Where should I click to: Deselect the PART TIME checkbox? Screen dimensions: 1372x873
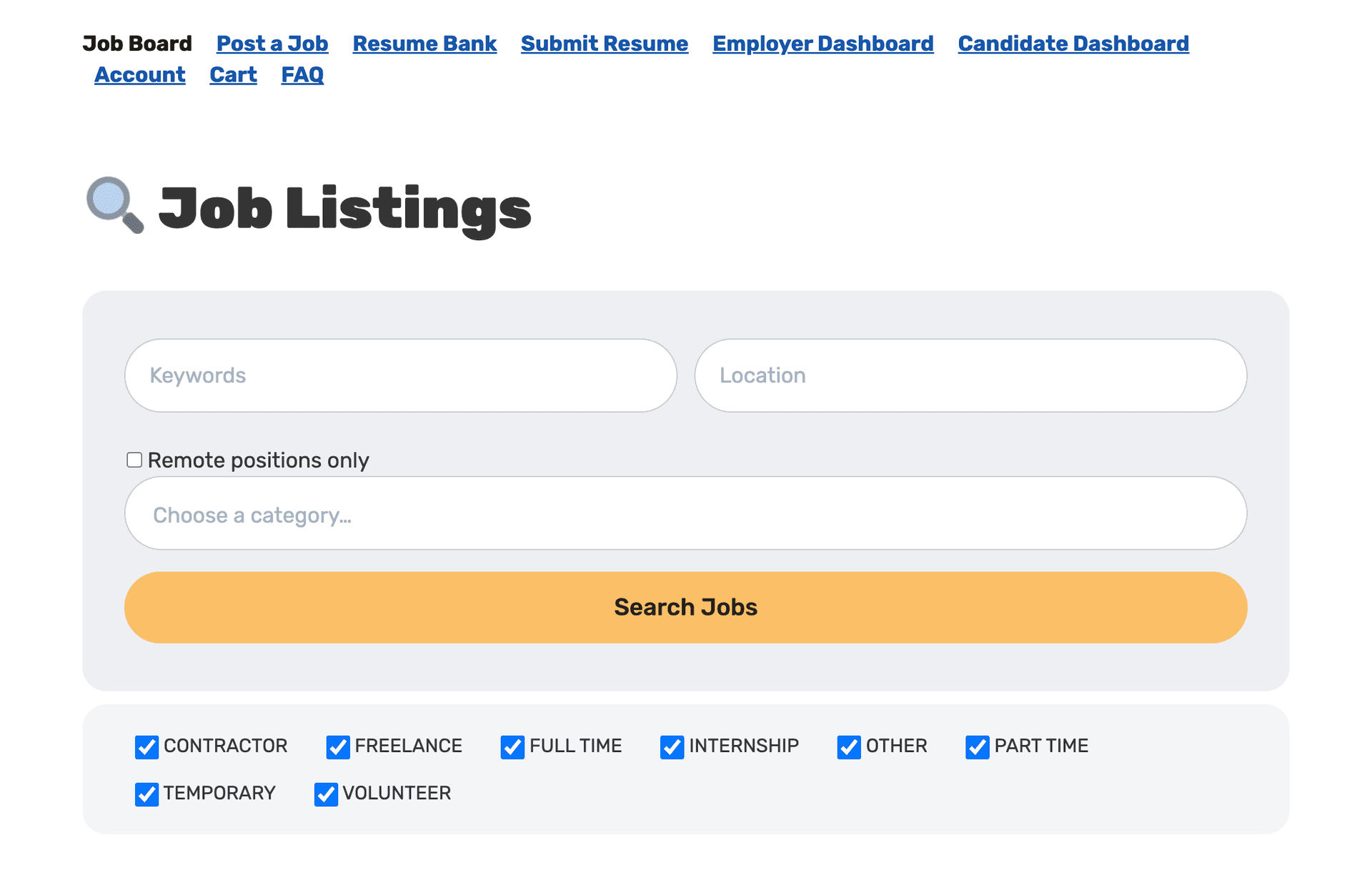point(977,746)
